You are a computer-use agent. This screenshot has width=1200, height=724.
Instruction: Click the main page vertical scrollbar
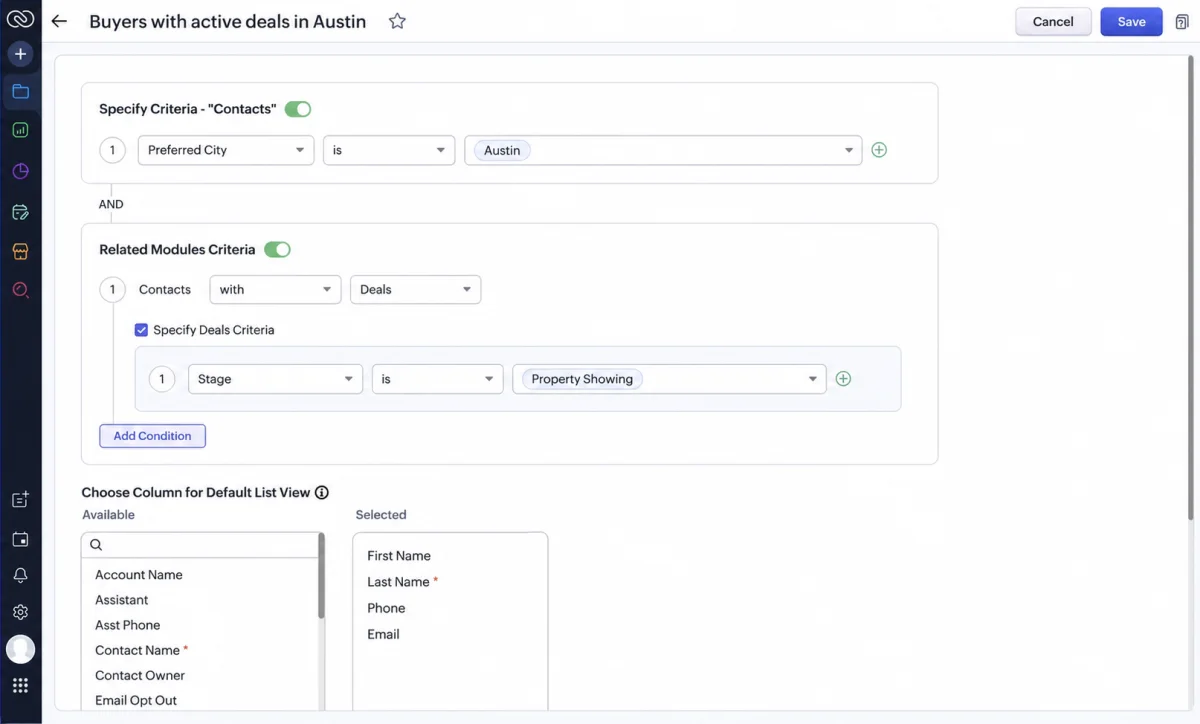click(x=1190, y=287)
